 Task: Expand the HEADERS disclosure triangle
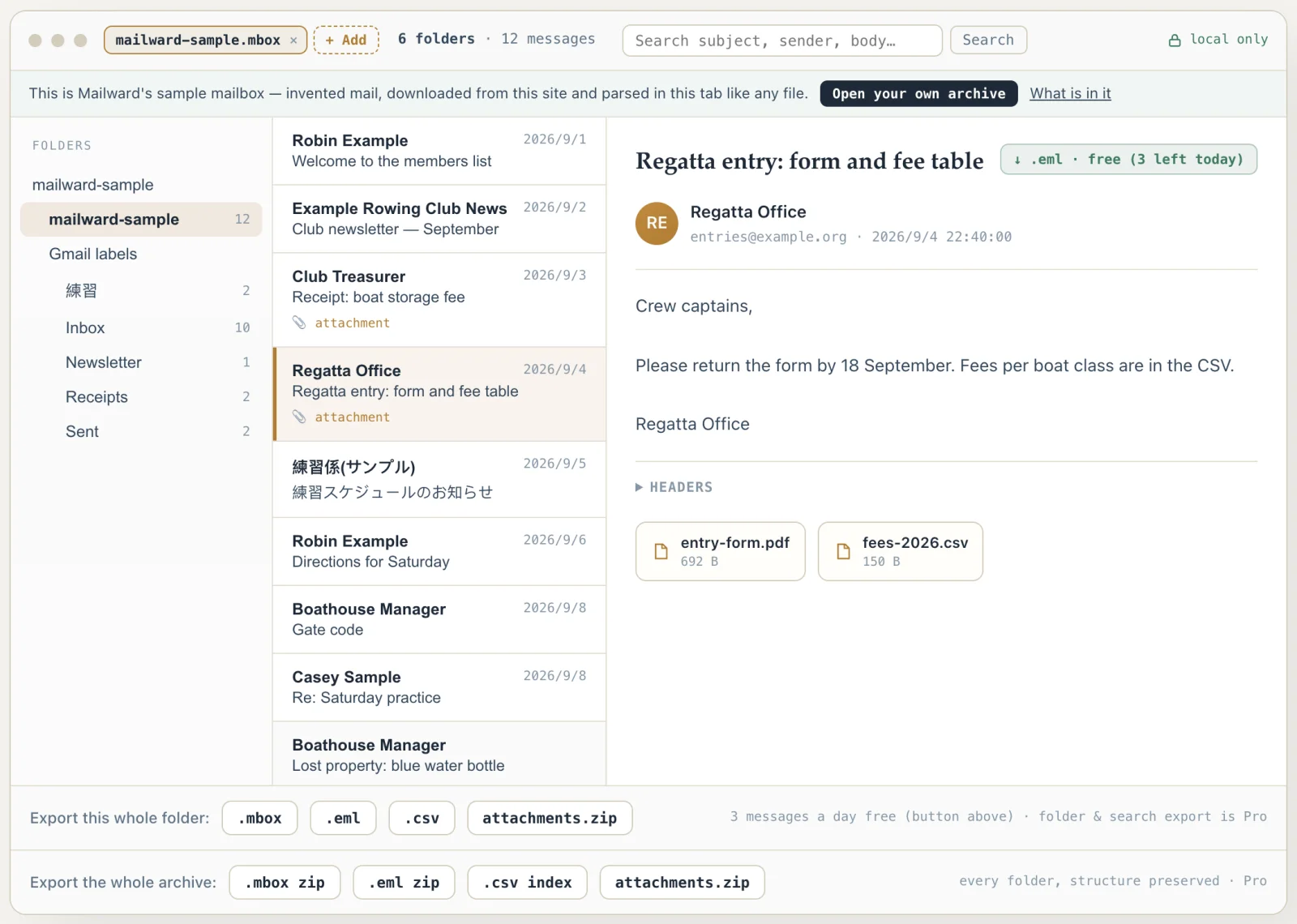point(639,487)
